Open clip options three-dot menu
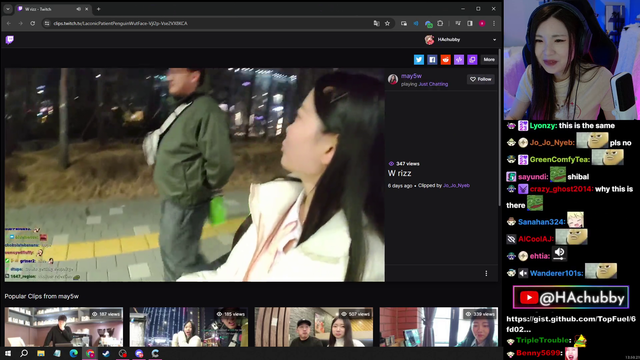The width and height of the screenshot is (640, 360). pyautogui.click(x=486, y=273)
